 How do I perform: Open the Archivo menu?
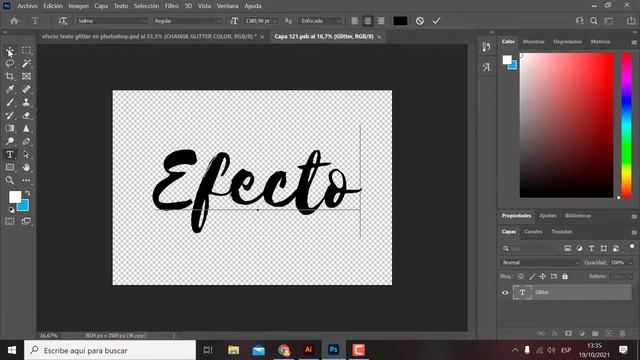[x=27, y=6]
